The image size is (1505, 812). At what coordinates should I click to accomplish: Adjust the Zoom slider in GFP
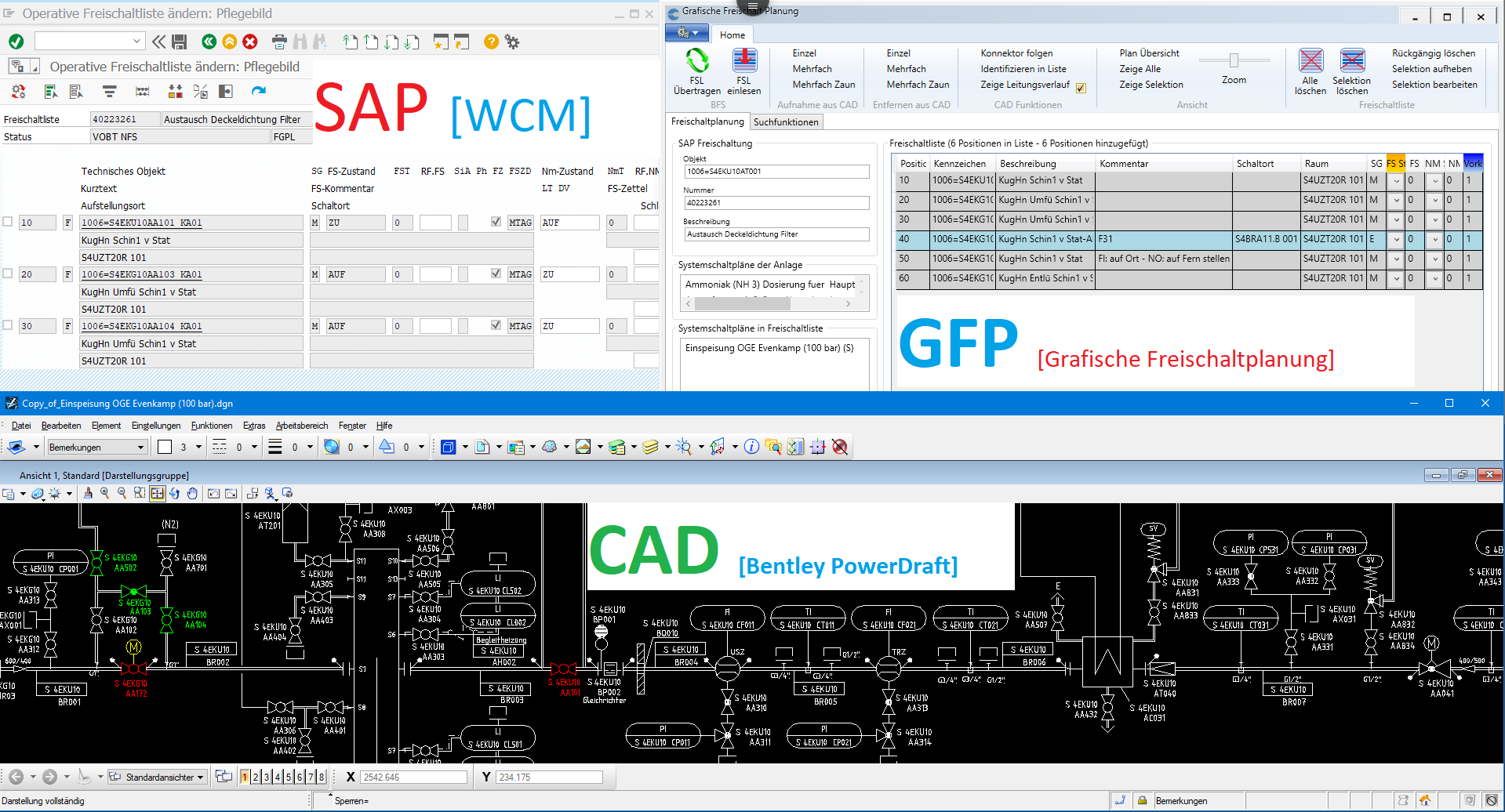click(1234, 60)
